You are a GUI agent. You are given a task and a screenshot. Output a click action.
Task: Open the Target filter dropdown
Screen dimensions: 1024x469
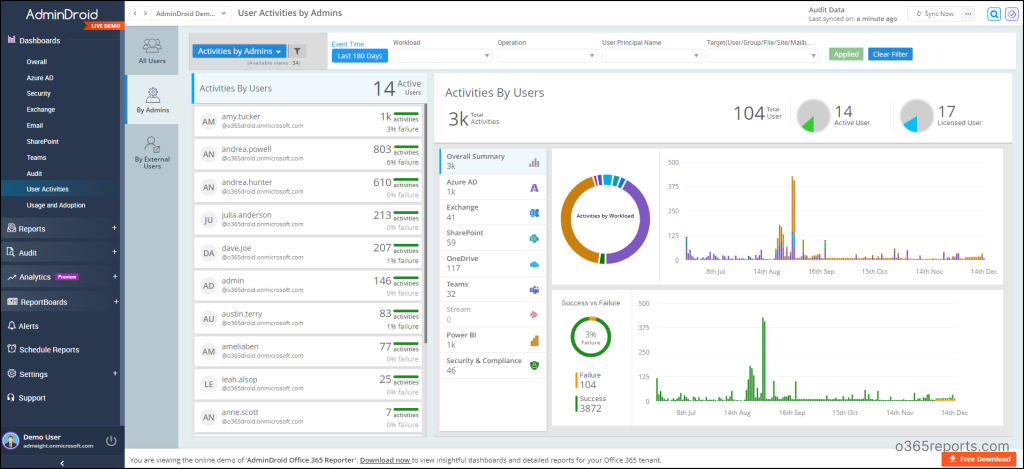coord(762,56)
